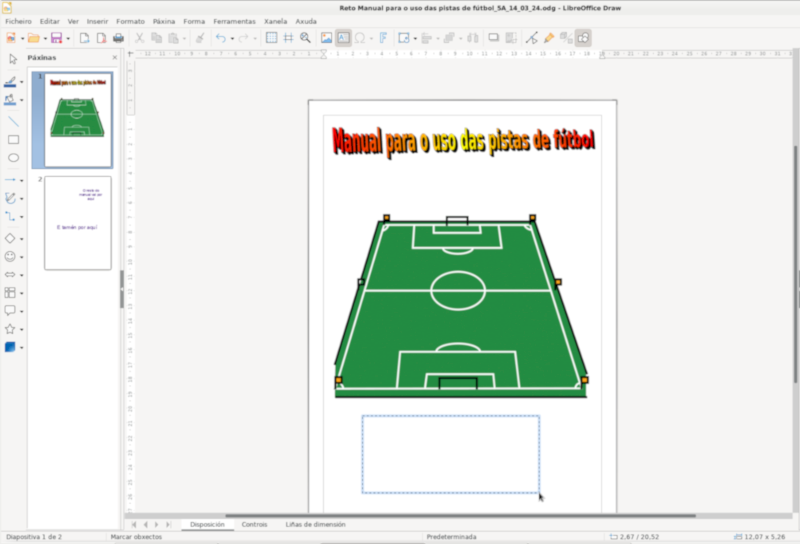Select the Ellipse tool

13,158
